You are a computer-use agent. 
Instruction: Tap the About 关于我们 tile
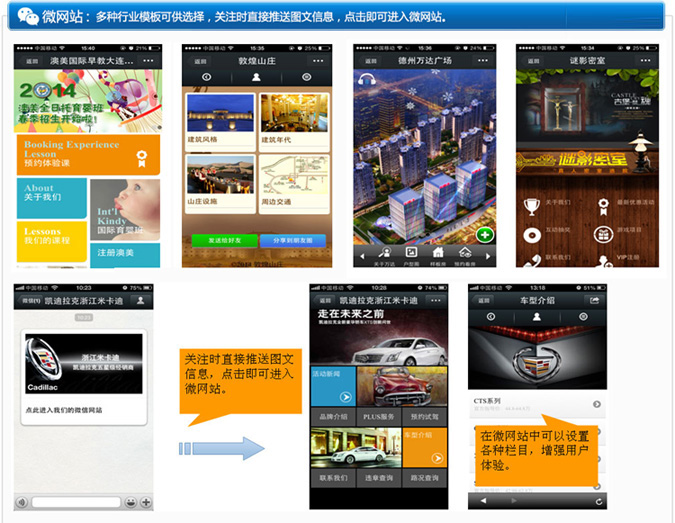tap(52, 198)
